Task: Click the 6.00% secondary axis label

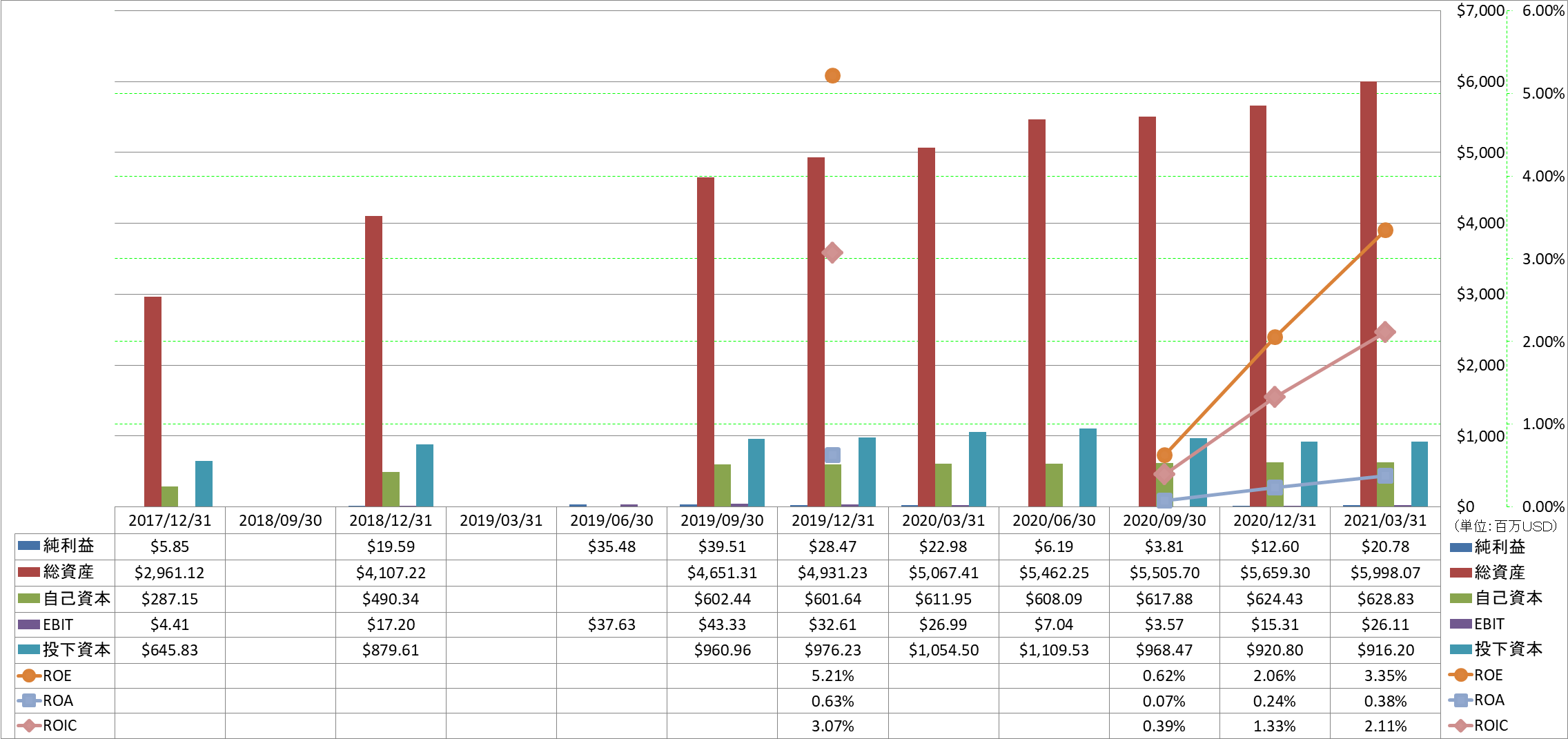Action: coord(1543,10)
